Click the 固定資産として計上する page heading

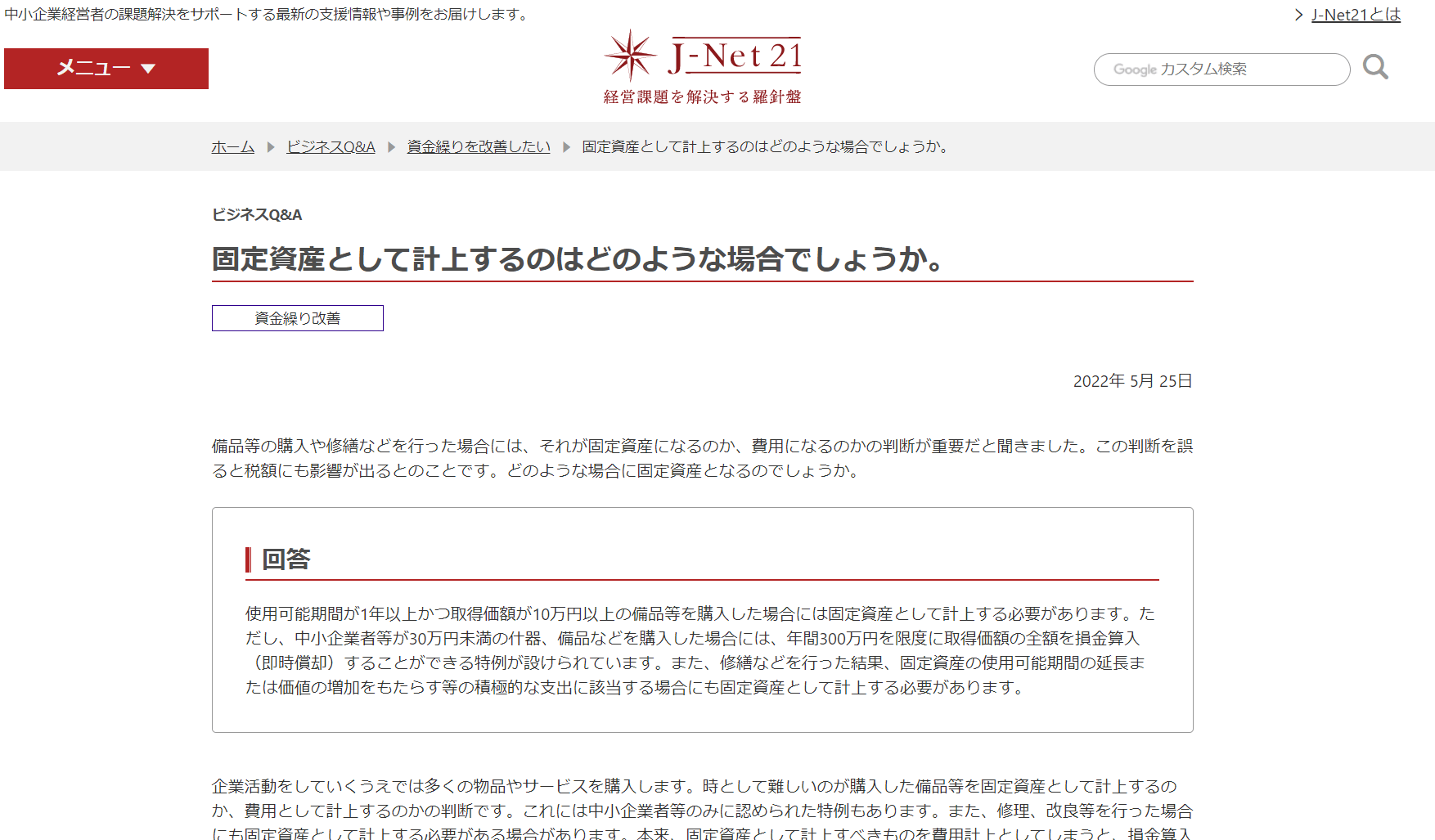tap(578, 259)
